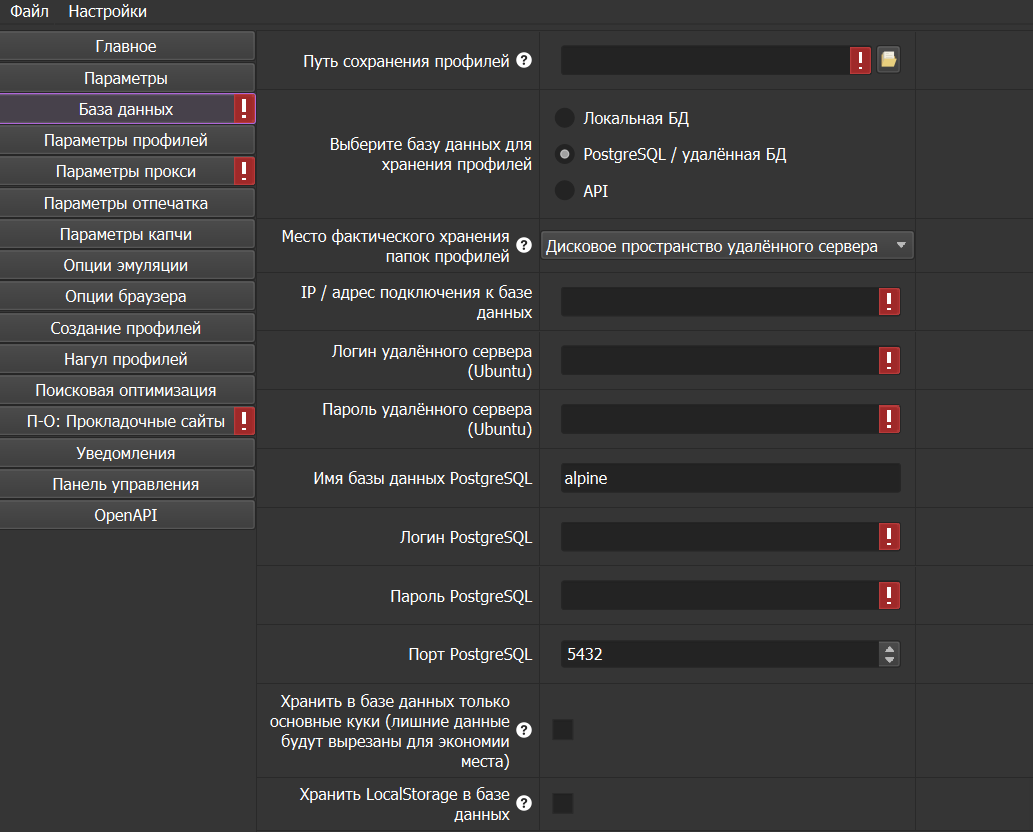Click help icon beside profile folder storage location

point(524,246)
